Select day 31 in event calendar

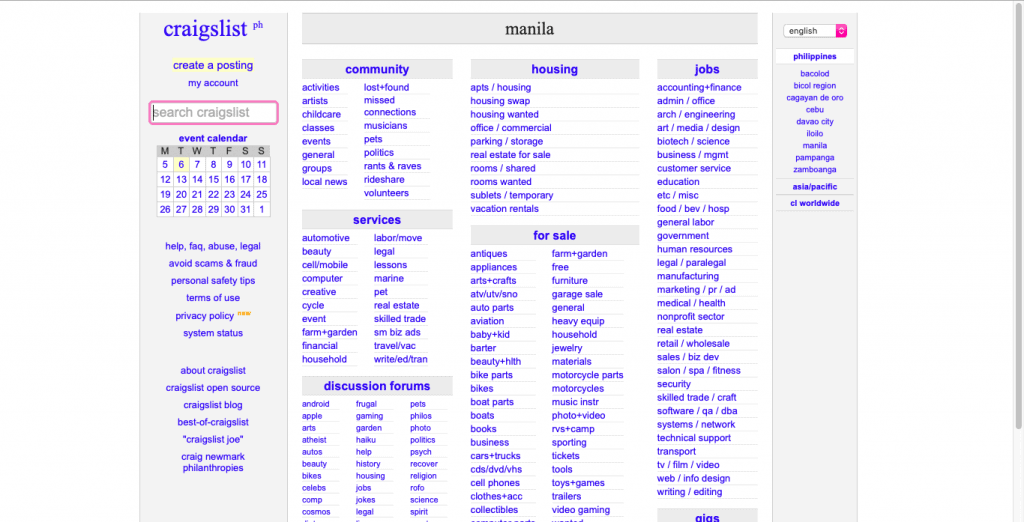[246, 210]
